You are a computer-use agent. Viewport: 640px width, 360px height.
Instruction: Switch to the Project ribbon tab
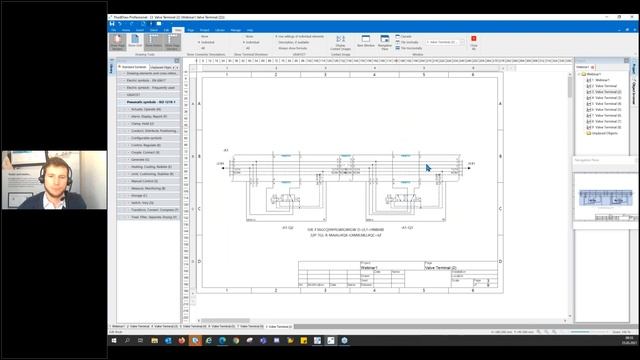tap(204, 30)
